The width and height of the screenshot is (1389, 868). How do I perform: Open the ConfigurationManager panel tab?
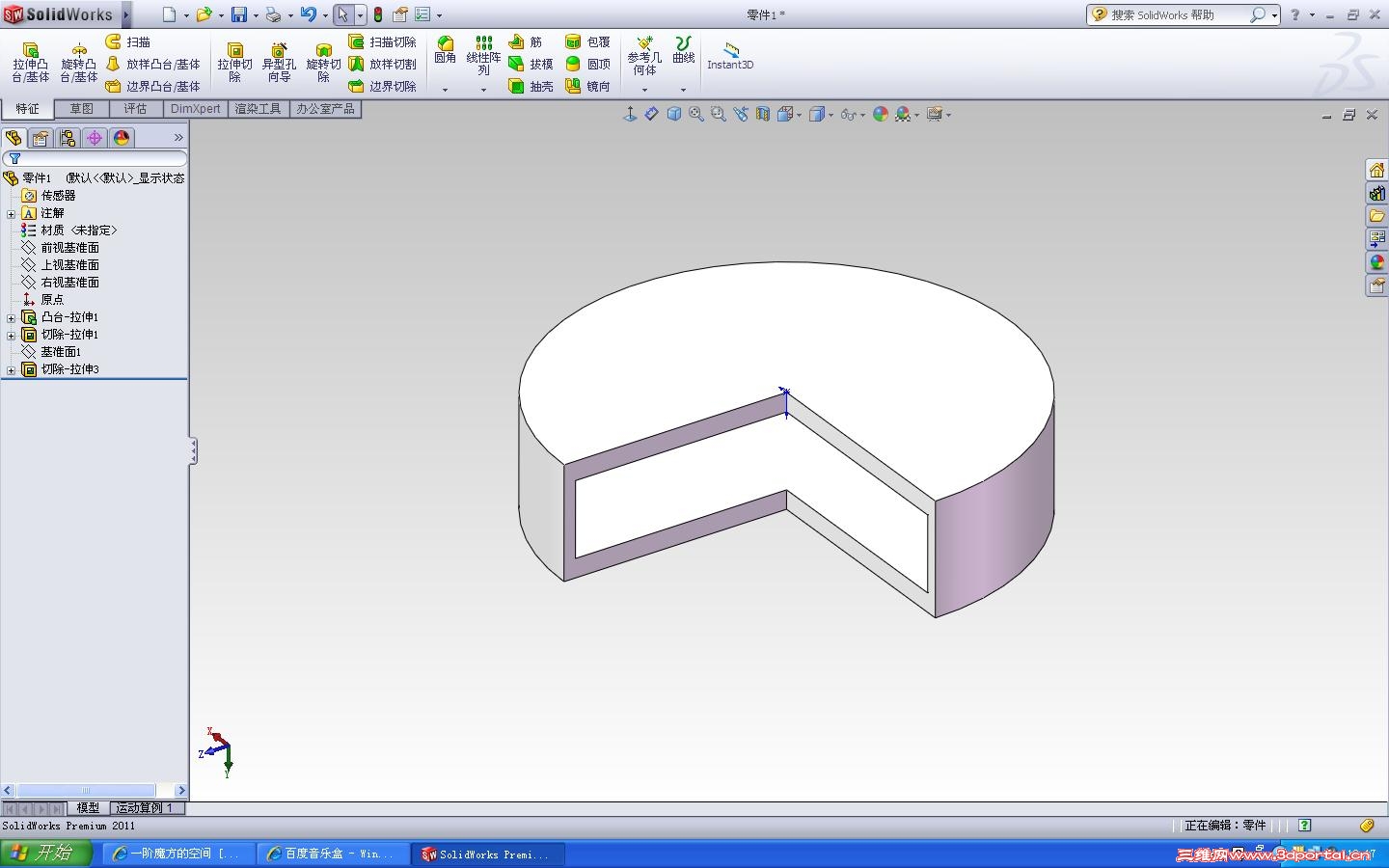68,138
